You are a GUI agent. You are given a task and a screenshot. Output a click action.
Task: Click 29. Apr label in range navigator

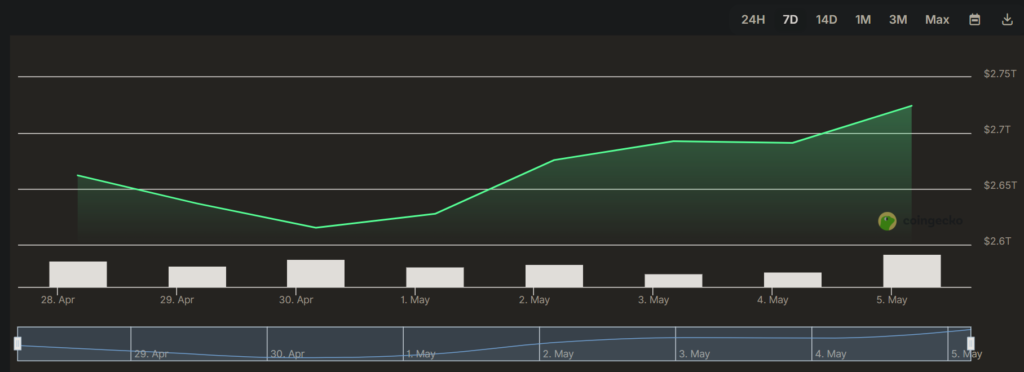tap(152, 354)
